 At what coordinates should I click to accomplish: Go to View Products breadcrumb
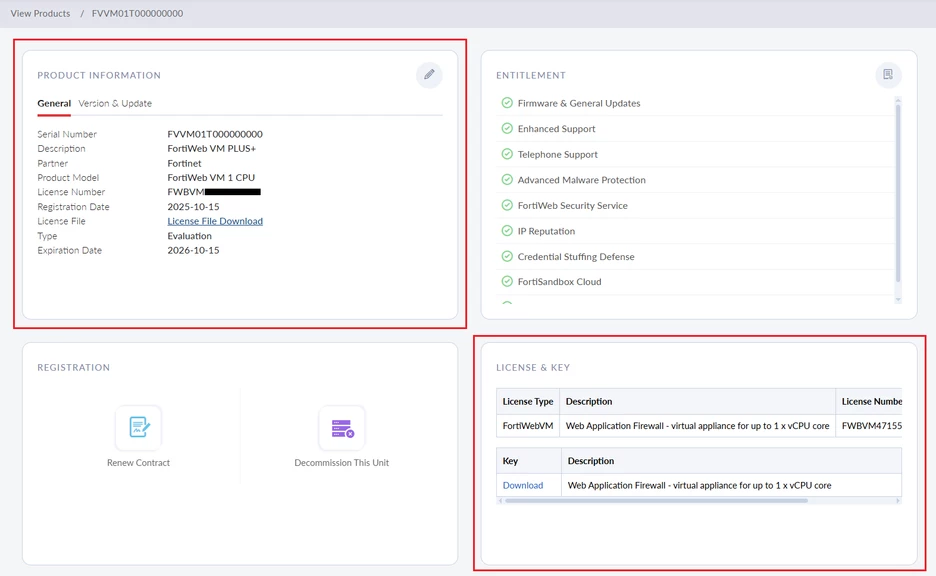(x=40, y=13)
